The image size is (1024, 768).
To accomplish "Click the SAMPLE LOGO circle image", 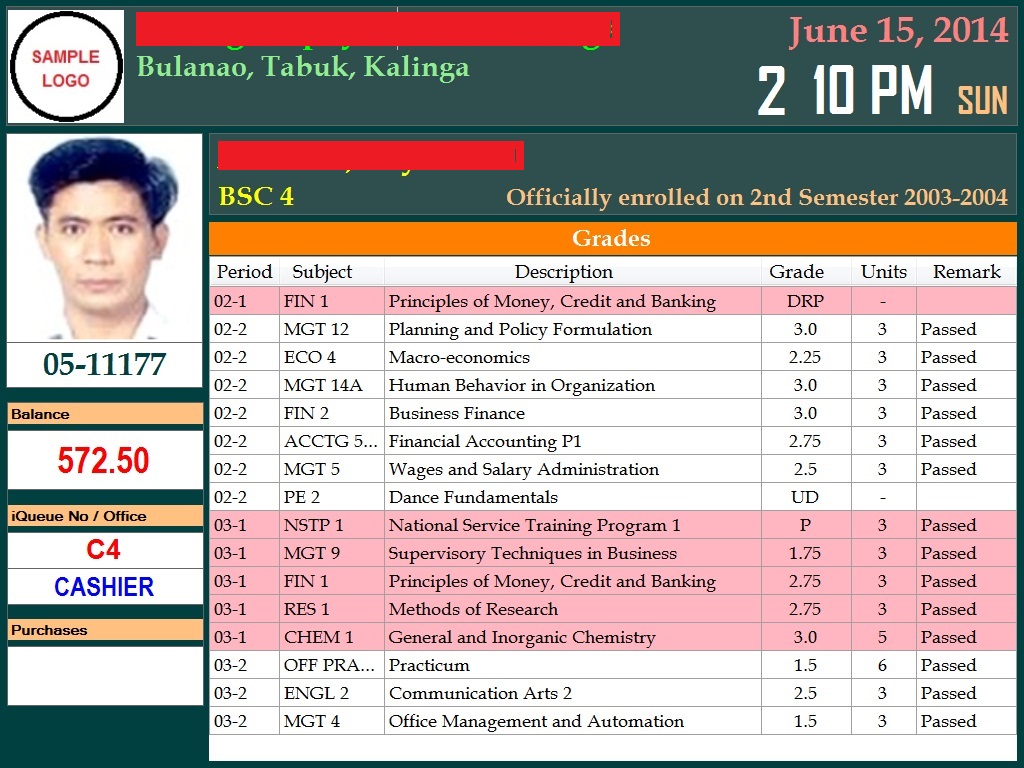I will pyautogui.click(x=66, y=67).
